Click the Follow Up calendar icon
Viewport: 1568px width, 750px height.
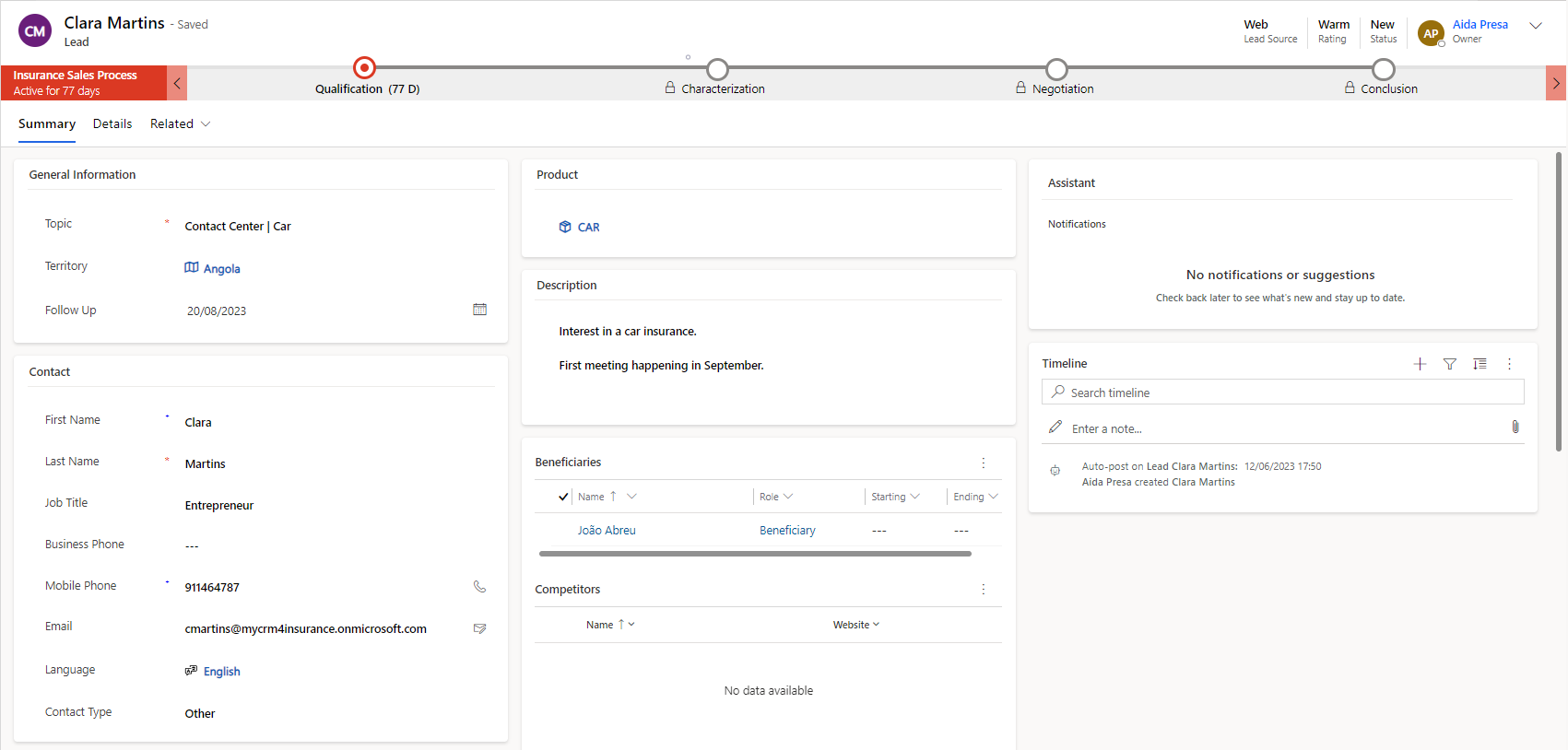(479, 310)
